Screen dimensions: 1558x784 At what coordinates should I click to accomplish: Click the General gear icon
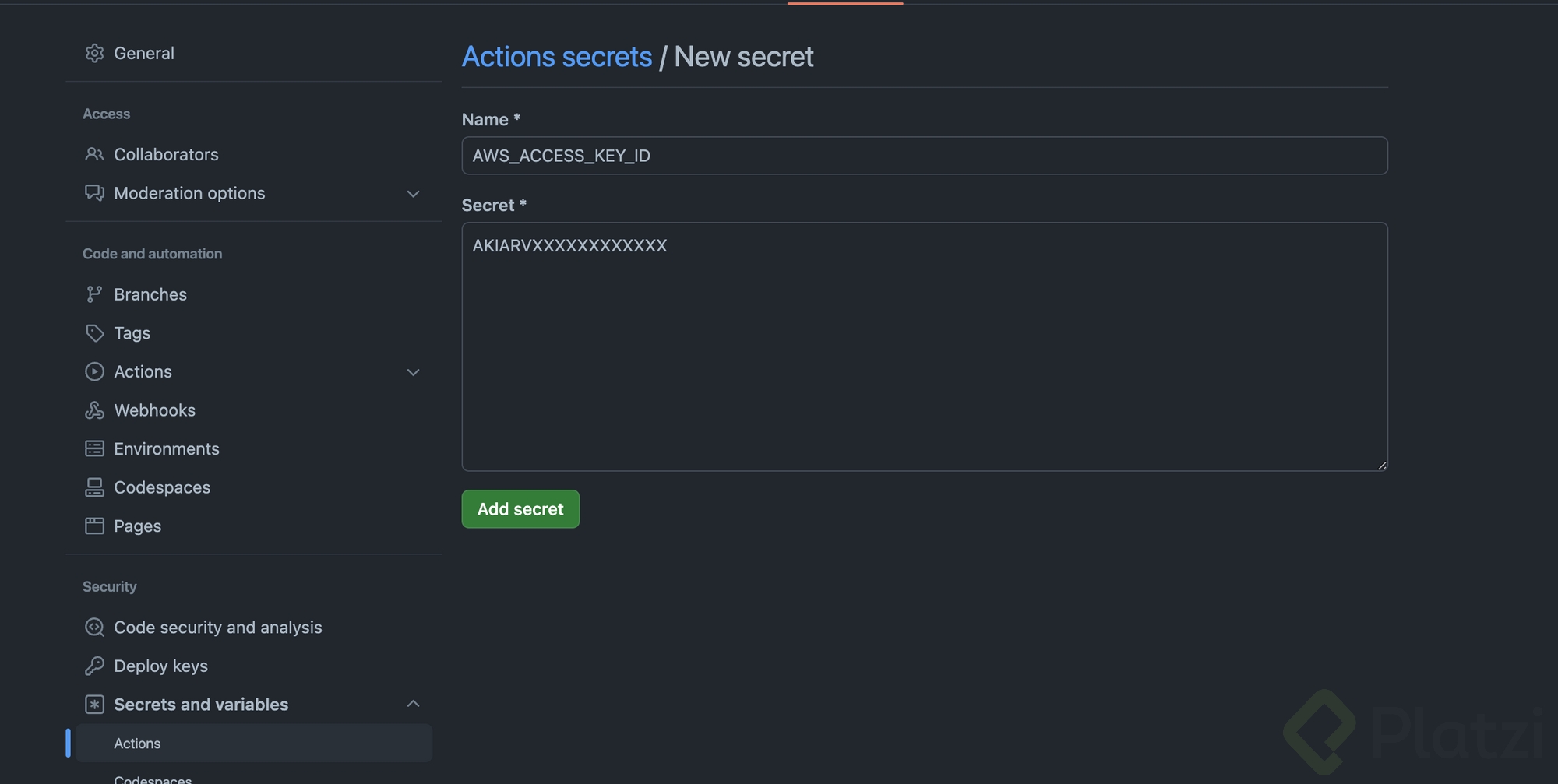click(94, 53)
